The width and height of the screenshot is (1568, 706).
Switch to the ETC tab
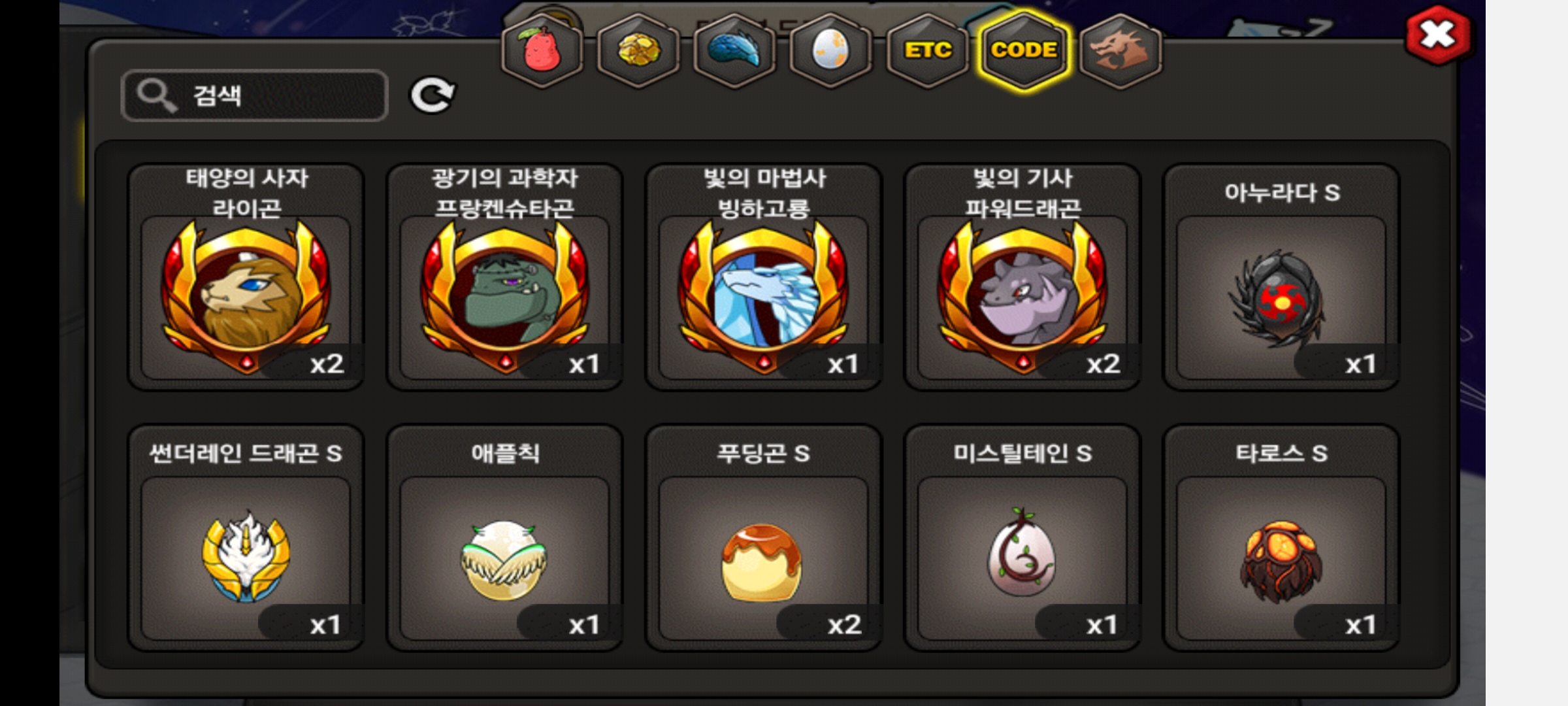(x=927, y=50)
